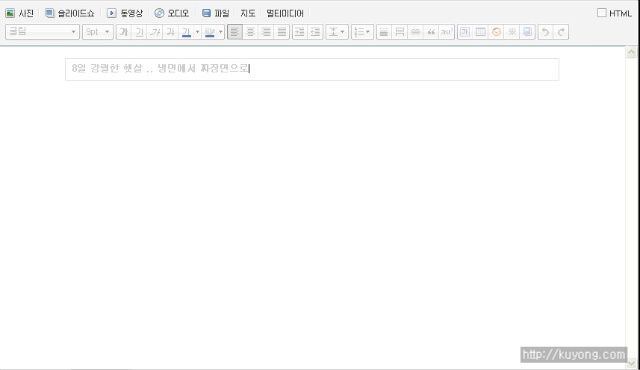Apply the current font color
640x370 pixels.
click(186, 32)
